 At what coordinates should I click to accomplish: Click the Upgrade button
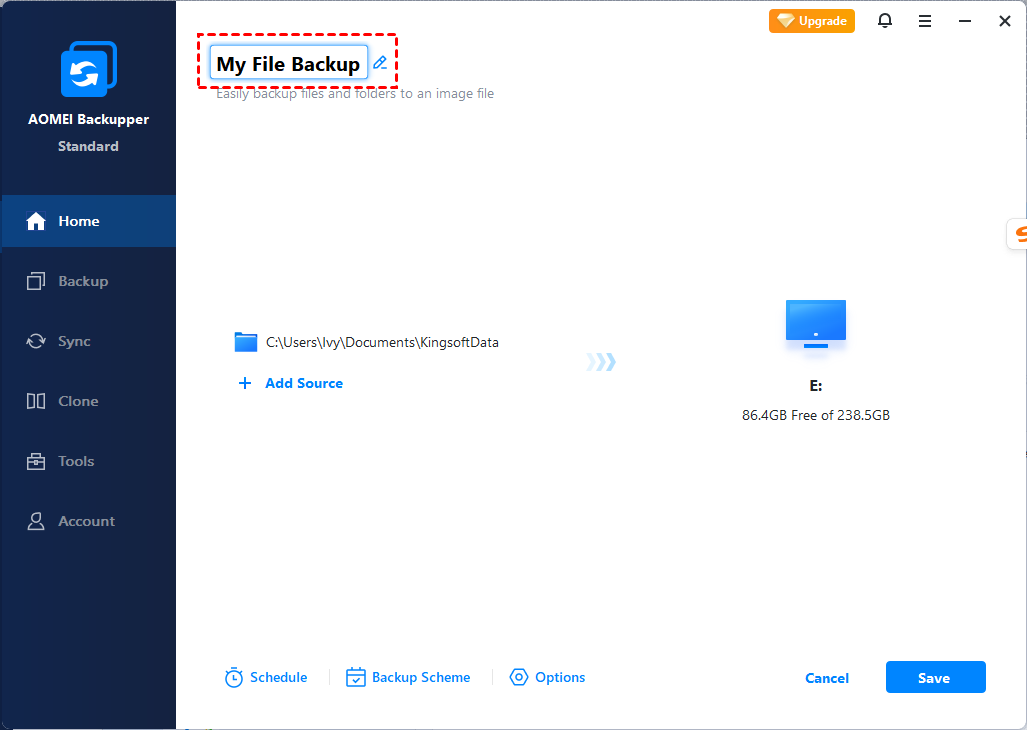812,21
